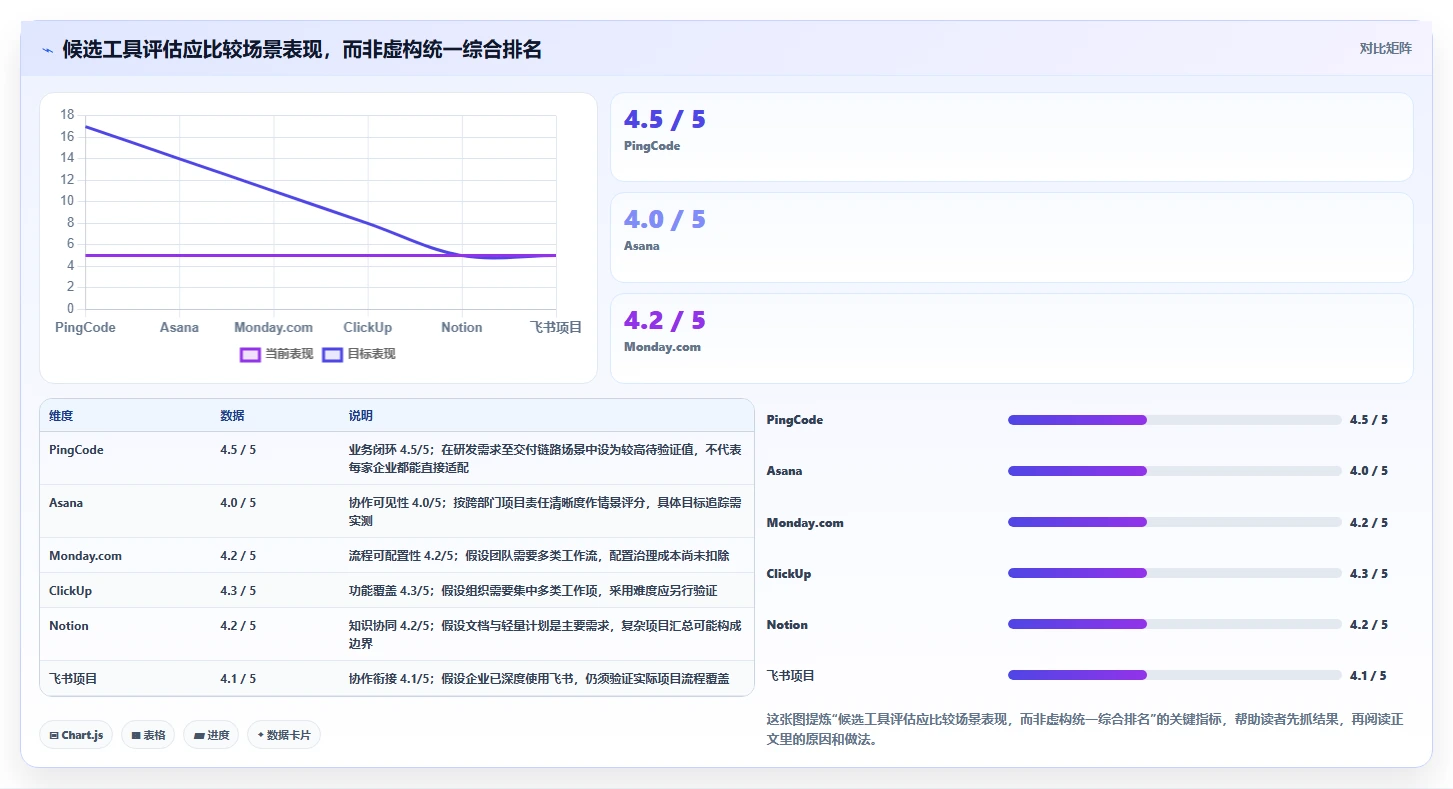Image resolution: width=1453 pixels, height=789 pixels.
Task: Toggle the 当前表现 legend entry in the chart
Action: (277, 354)
